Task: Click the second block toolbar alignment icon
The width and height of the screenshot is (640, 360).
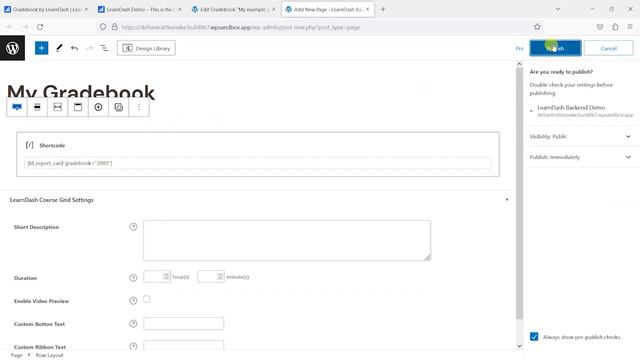Action: click(37, 107)
